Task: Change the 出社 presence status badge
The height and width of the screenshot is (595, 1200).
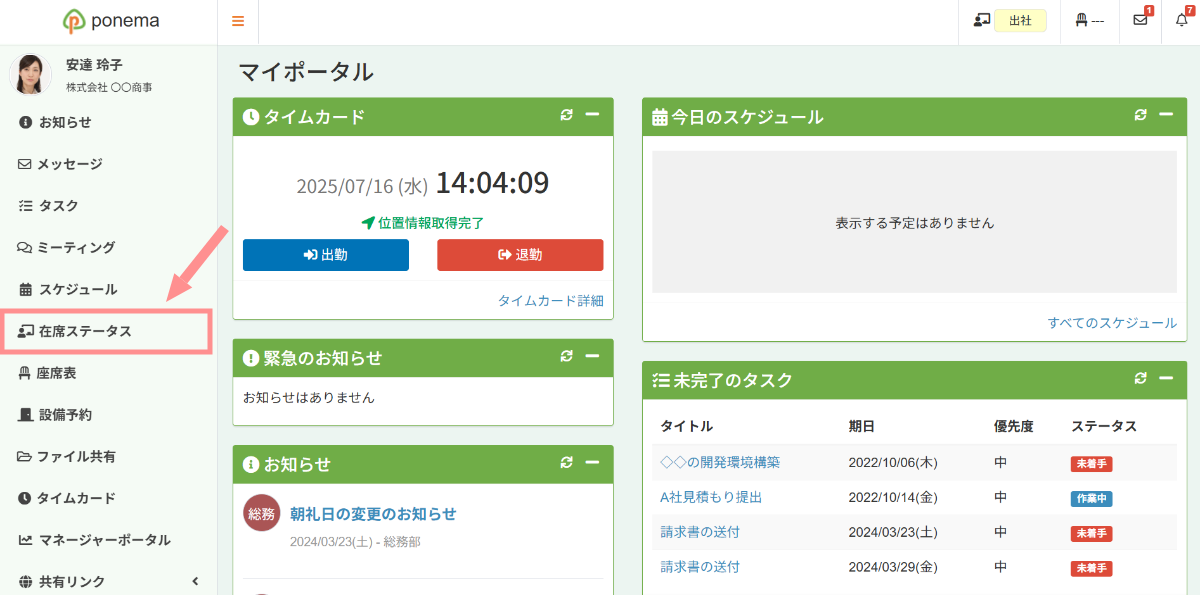Action: pyautogui.click(x=1020, y=21)
